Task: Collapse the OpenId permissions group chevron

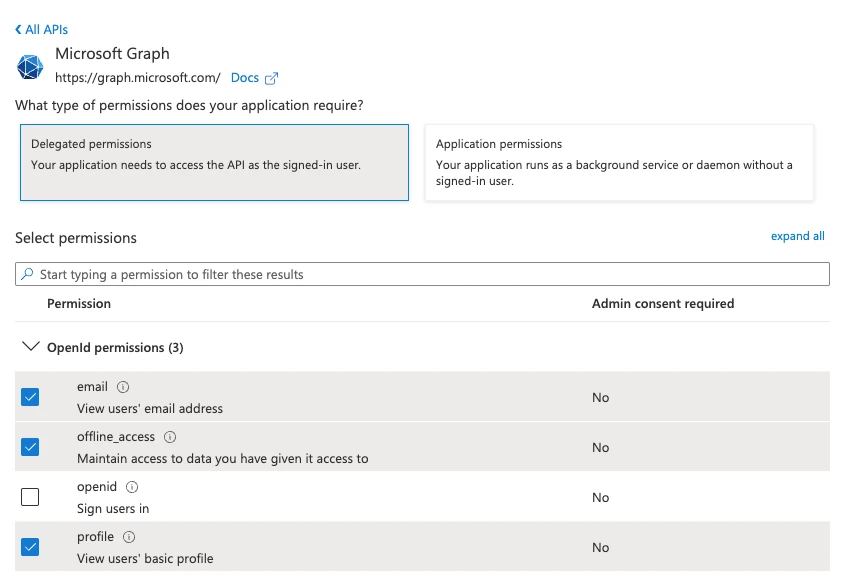Action: click(x=31, y=346)
